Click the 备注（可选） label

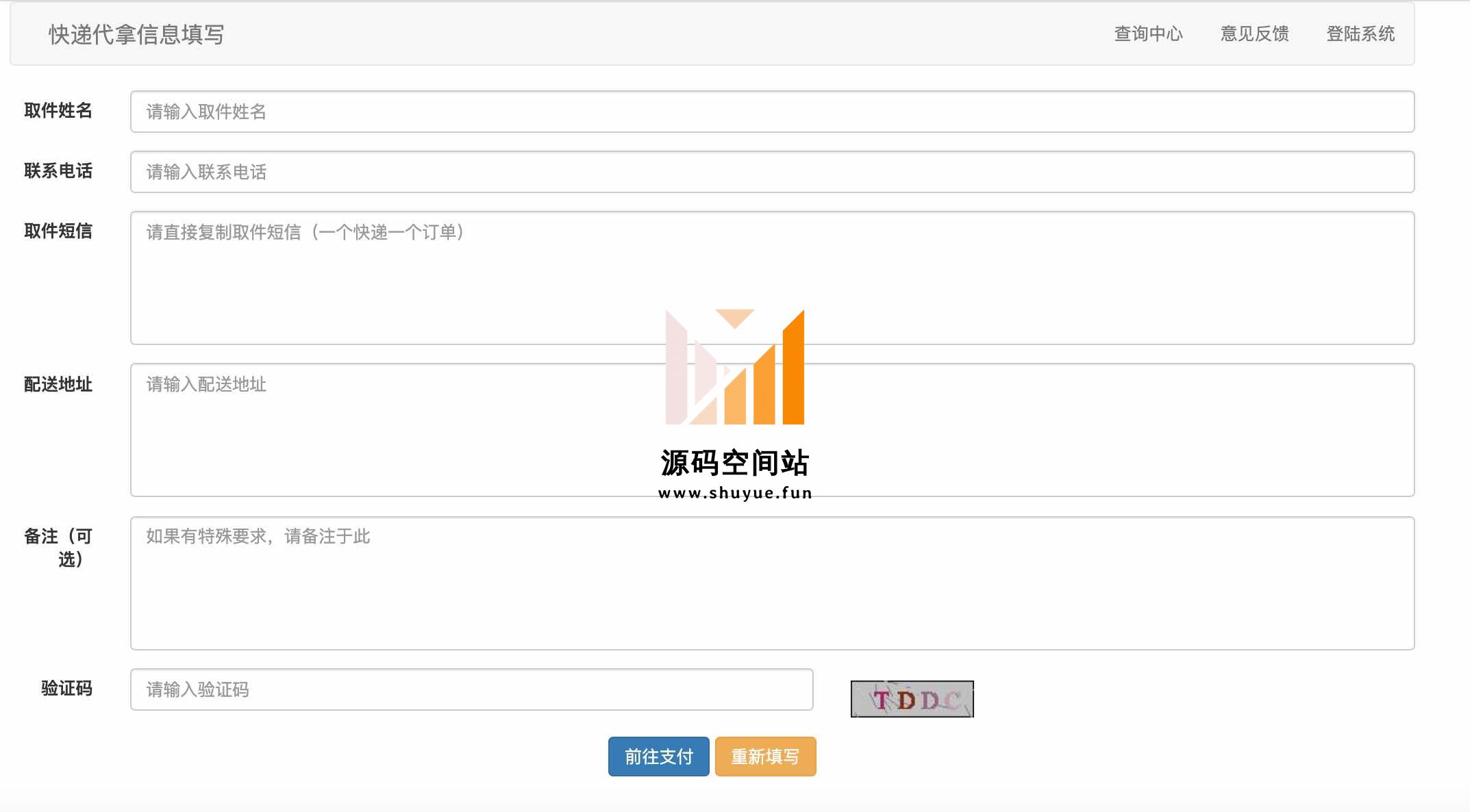pyautogui.click(x=58, y=548)
